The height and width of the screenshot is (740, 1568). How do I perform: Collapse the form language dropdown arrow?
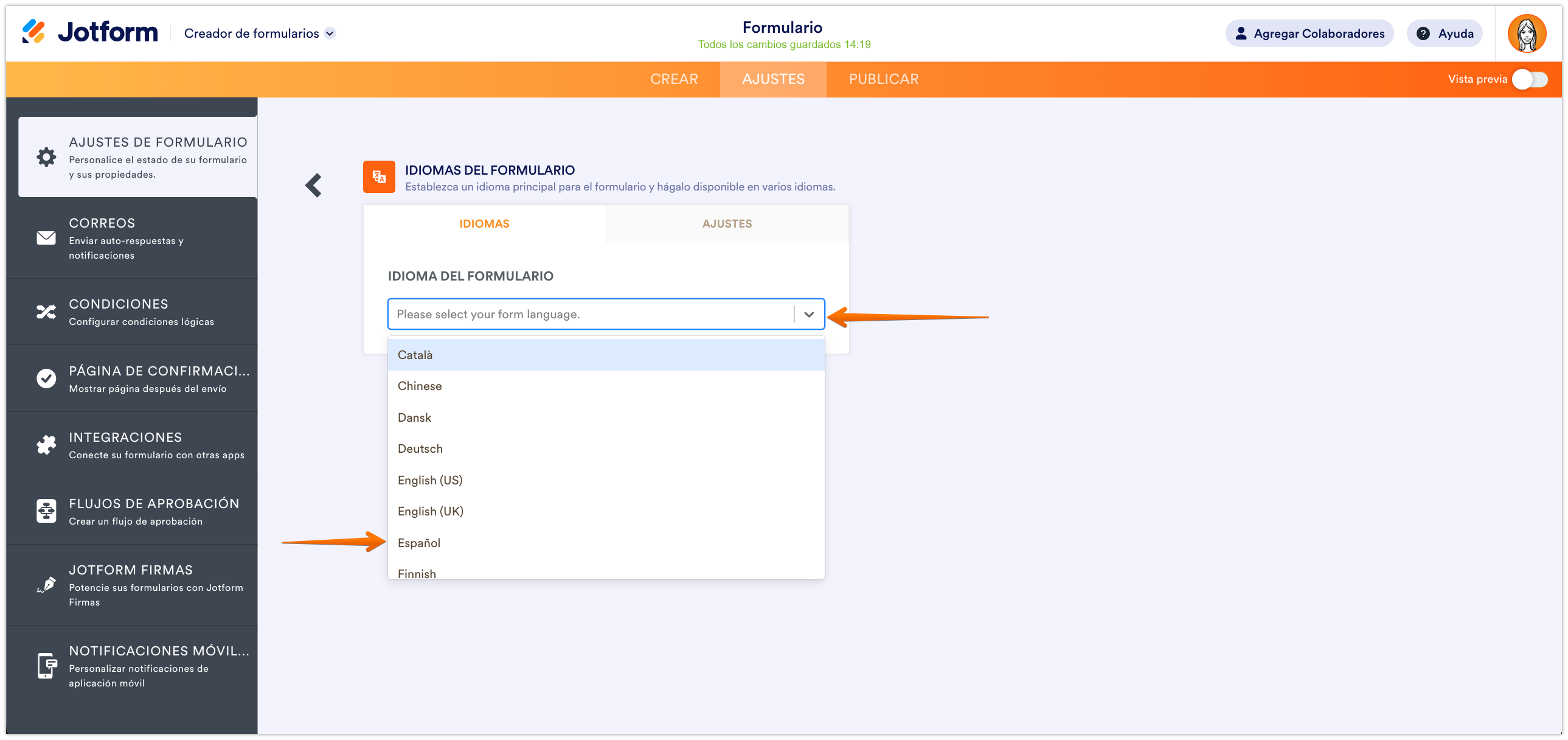(x=809, y=314)
